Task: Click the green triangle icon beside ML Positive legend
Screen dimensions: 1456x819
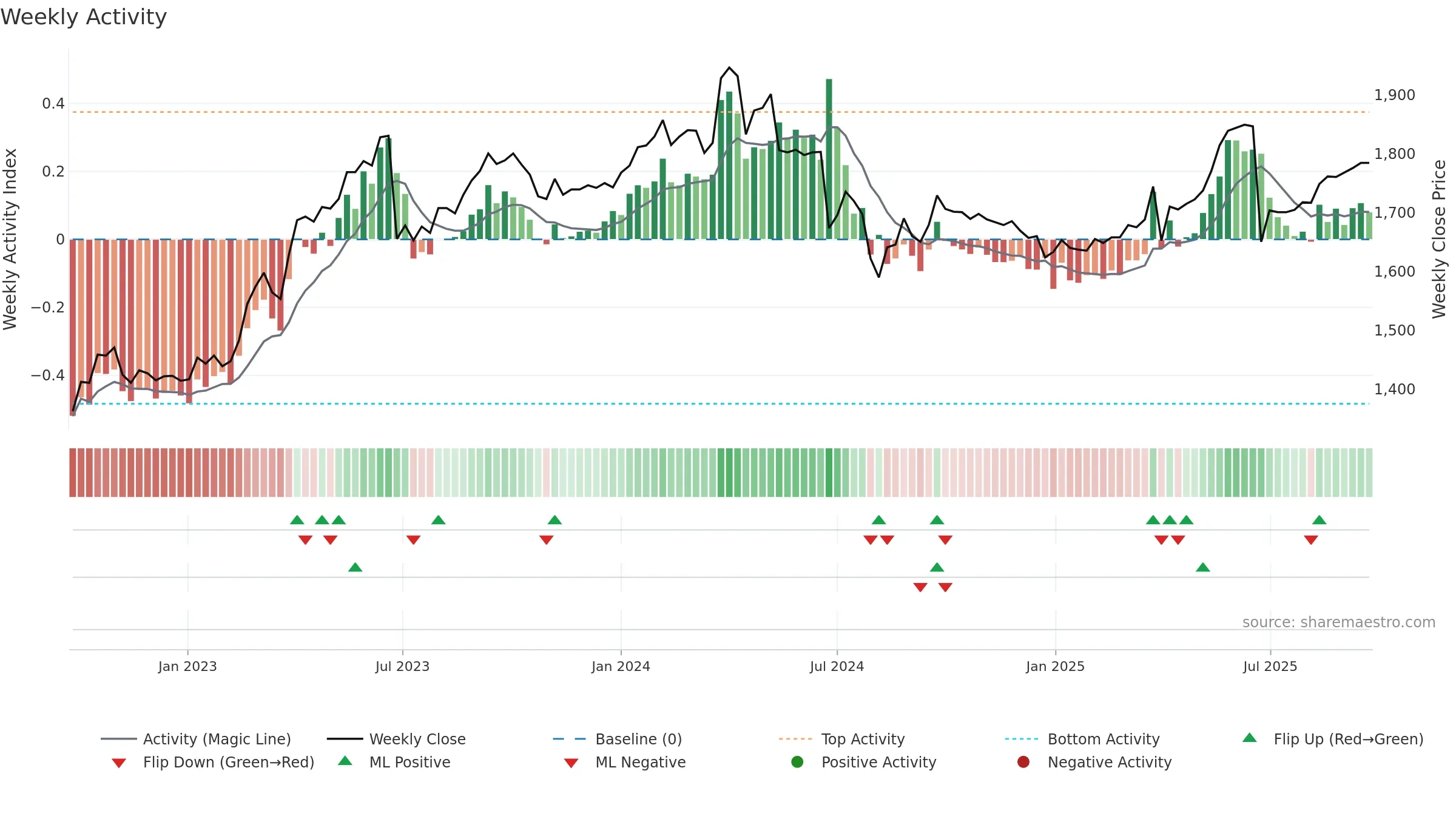Action: point(345,761)
